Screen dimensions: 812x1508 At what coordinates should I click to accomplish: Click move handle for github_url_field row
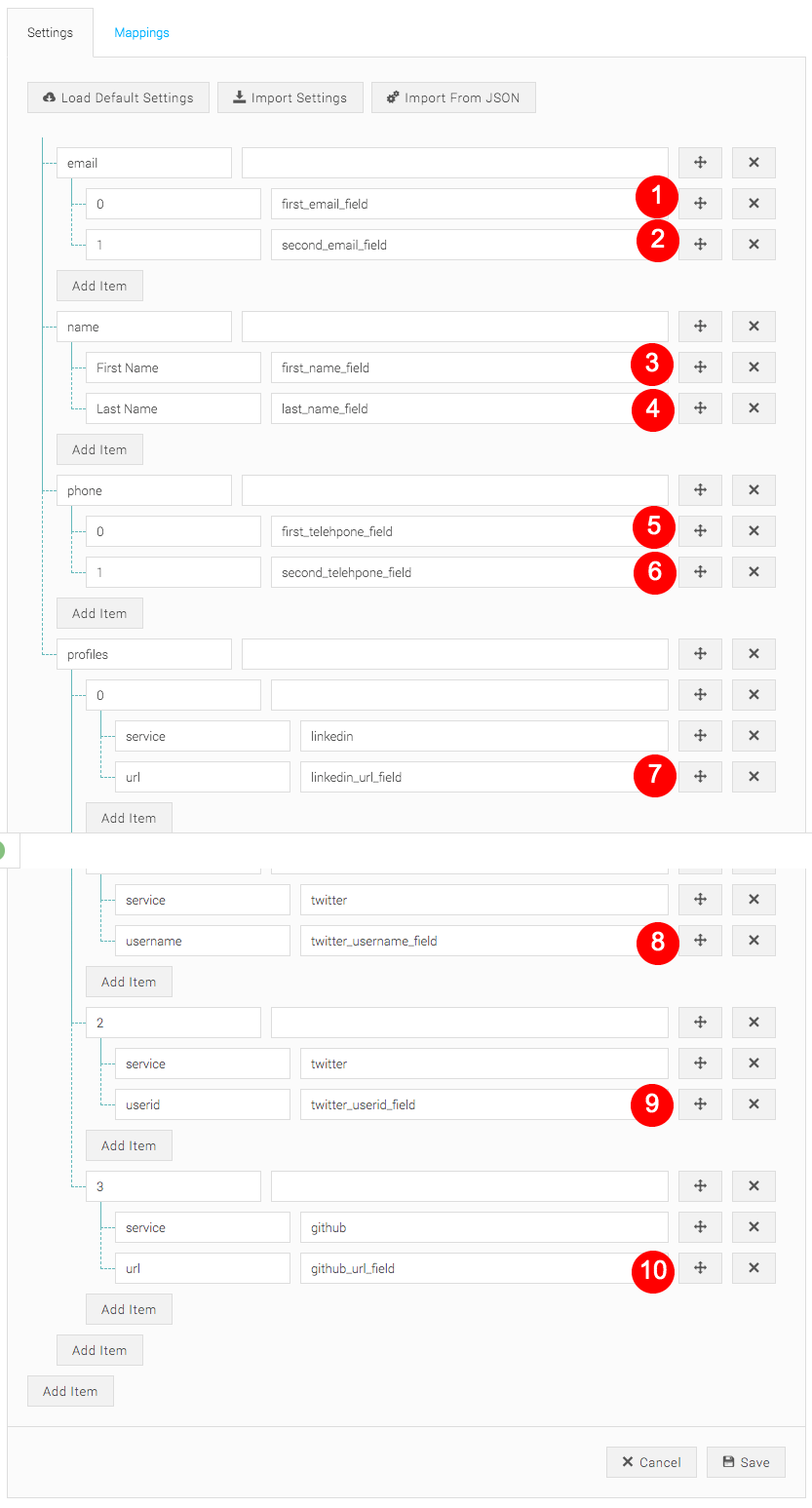[x=700, y=1268]
